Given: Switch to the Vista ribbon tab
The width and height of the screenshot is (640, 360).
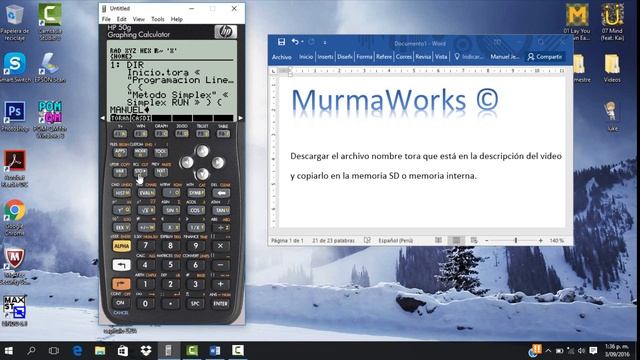Looking at the screenshot, I should click(441, 57).
